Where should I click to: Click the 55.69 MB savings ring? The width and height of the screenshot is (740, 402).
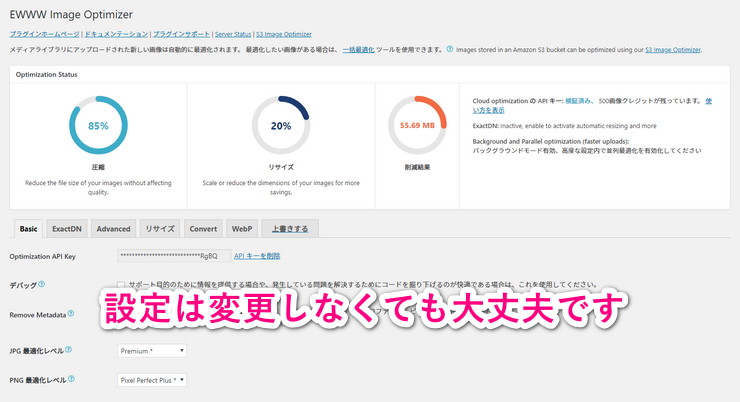tap(417, 126)
